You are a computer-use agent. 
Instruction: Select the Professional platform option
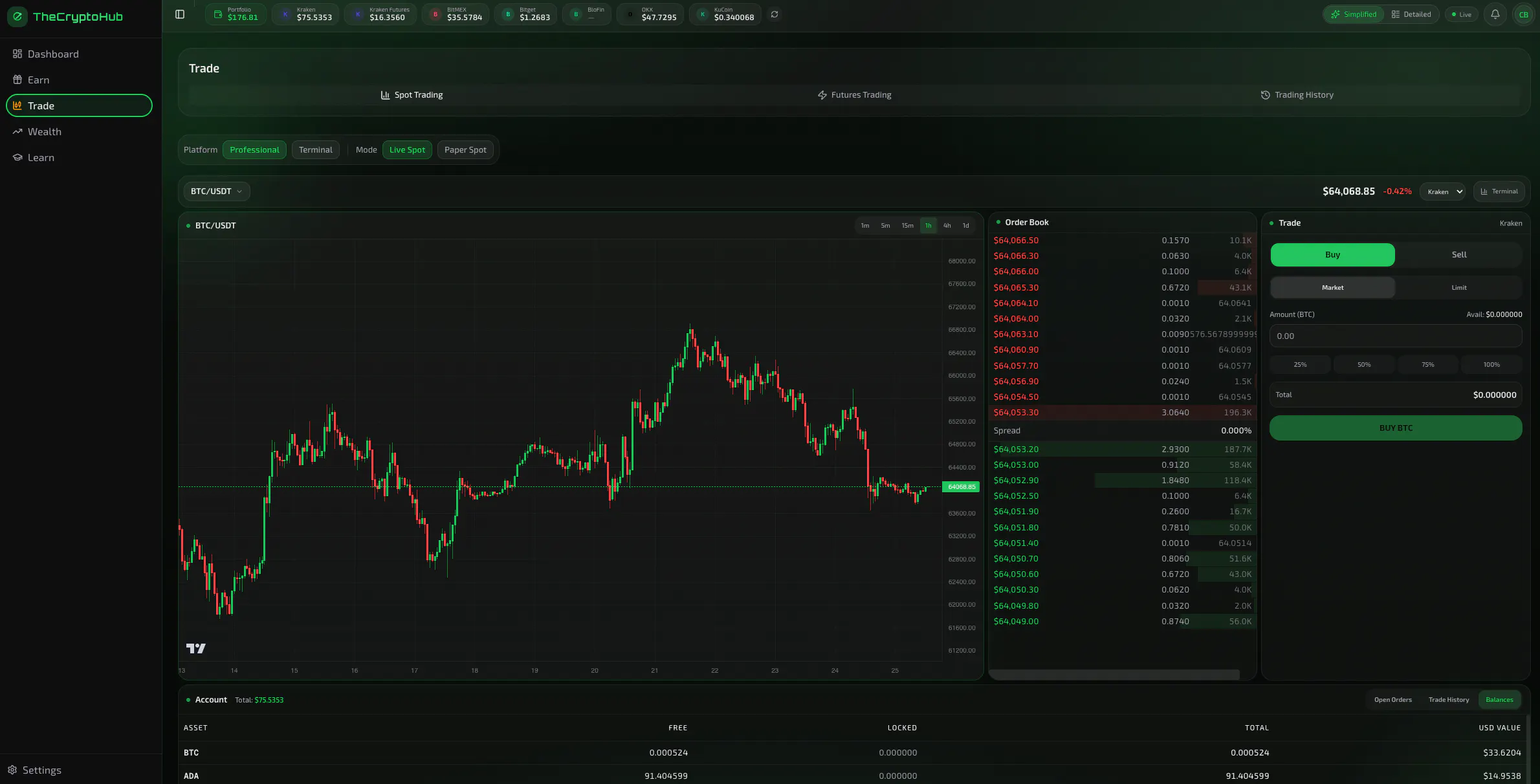click(x=254, y=150)
